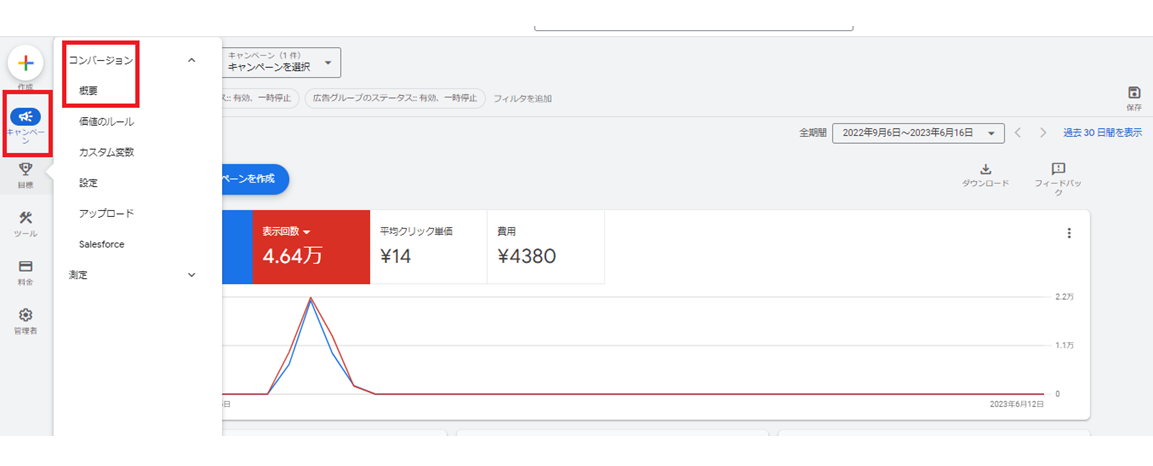
Task: Click the Save icon
Action: (x=1134, y=93)
